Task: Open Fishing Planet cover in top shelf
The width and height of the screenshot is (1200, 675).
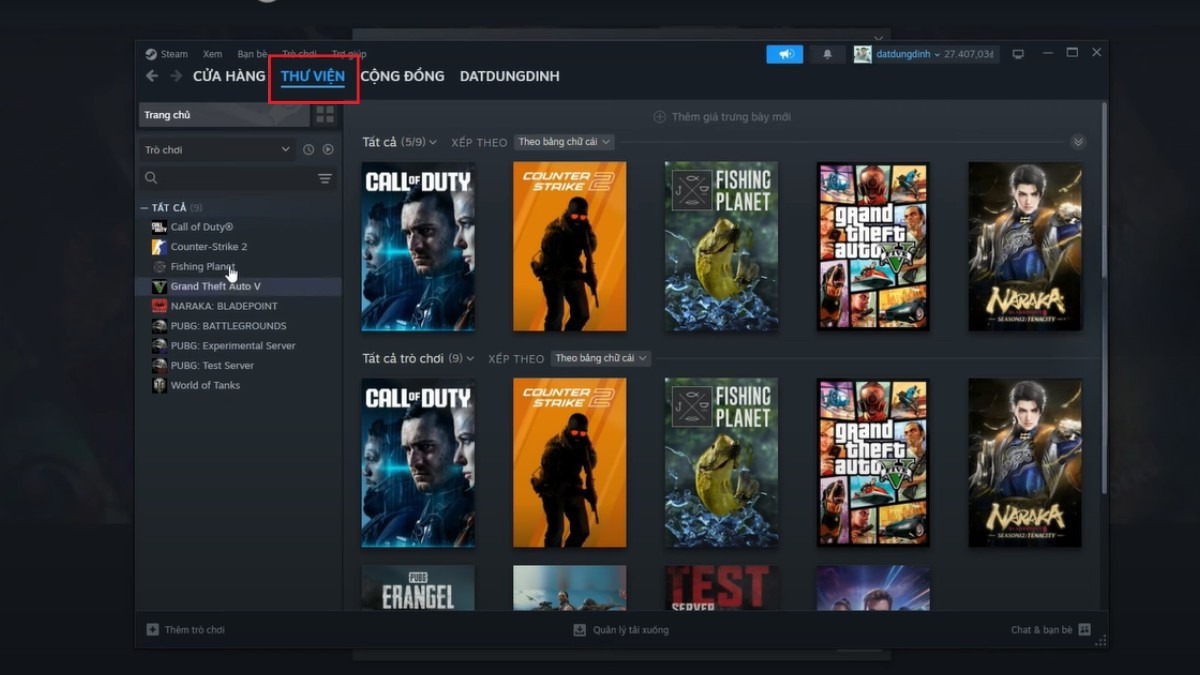Action: click(721, 247)
